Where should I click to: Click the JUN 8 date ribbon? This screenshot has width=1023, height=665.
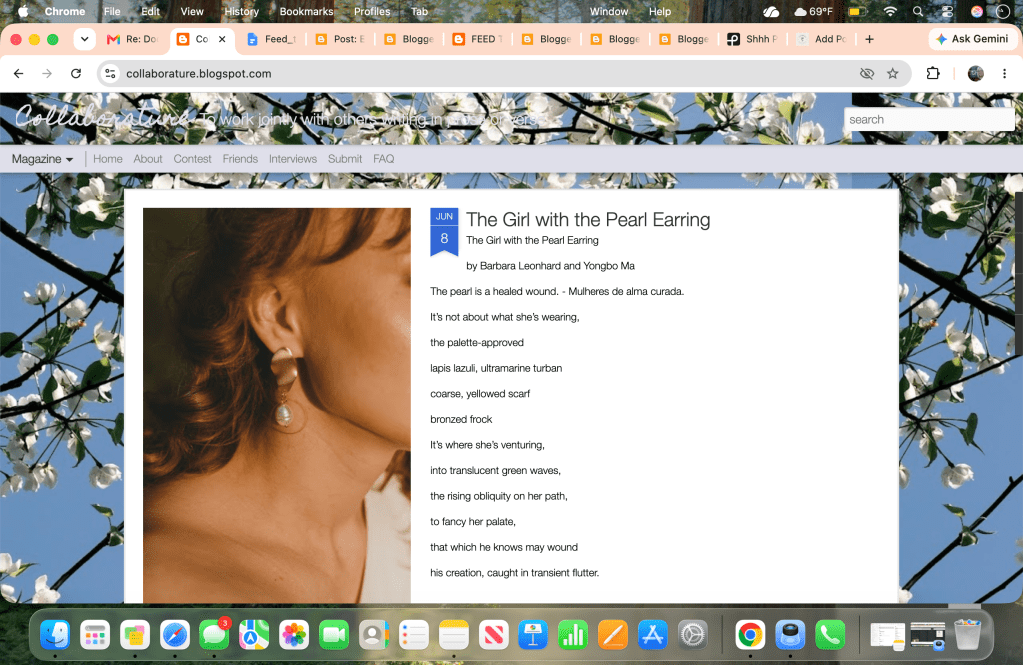444,232
